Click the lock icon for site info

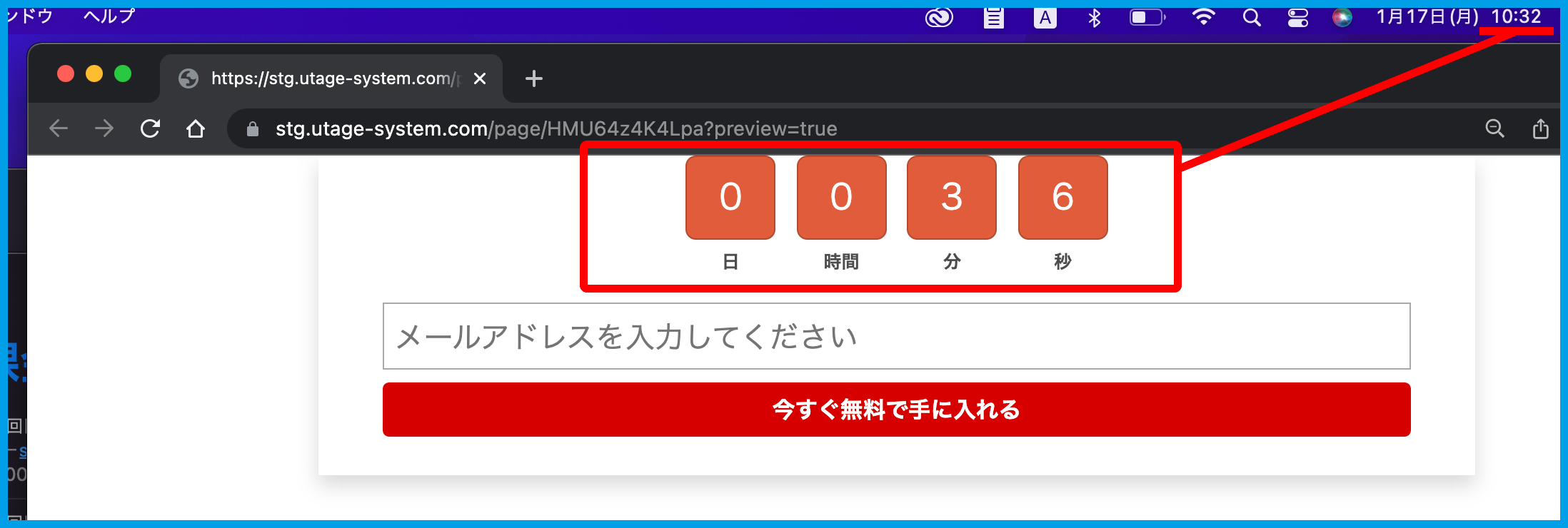pyautogui.click(x=252, y=128)
